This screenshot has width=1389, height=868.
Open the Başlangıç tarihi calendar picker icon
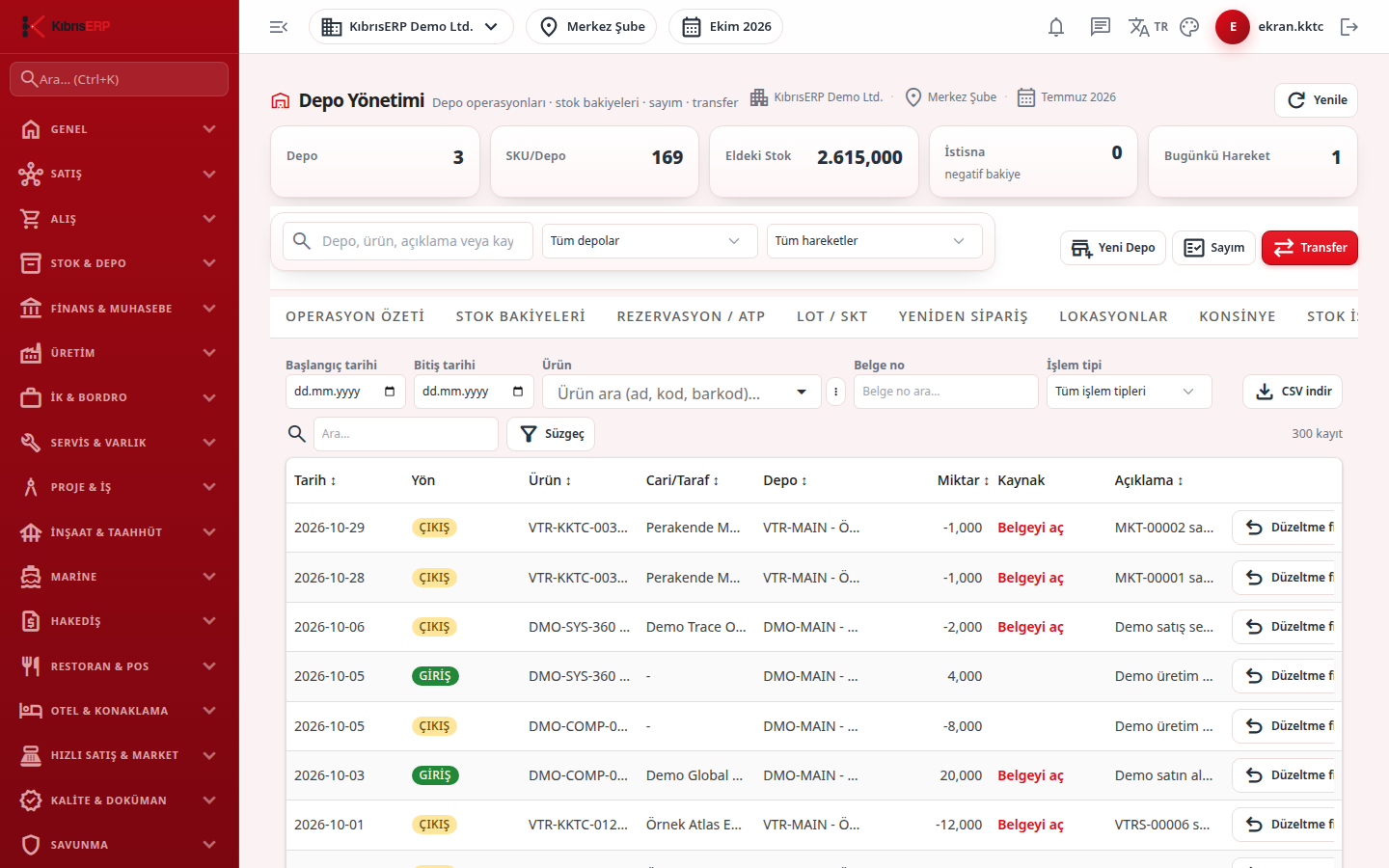click(390, 392)
